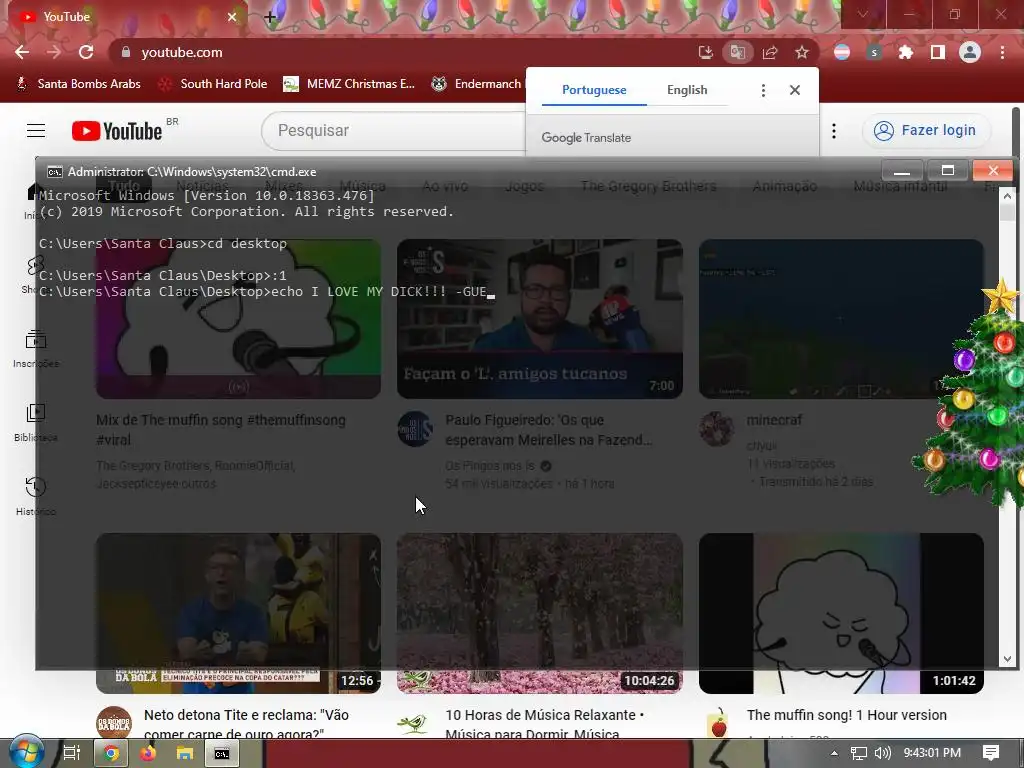Click the Google Translate icon in address bar
This screenshot has height=768, width=1024.
[738, 52]
